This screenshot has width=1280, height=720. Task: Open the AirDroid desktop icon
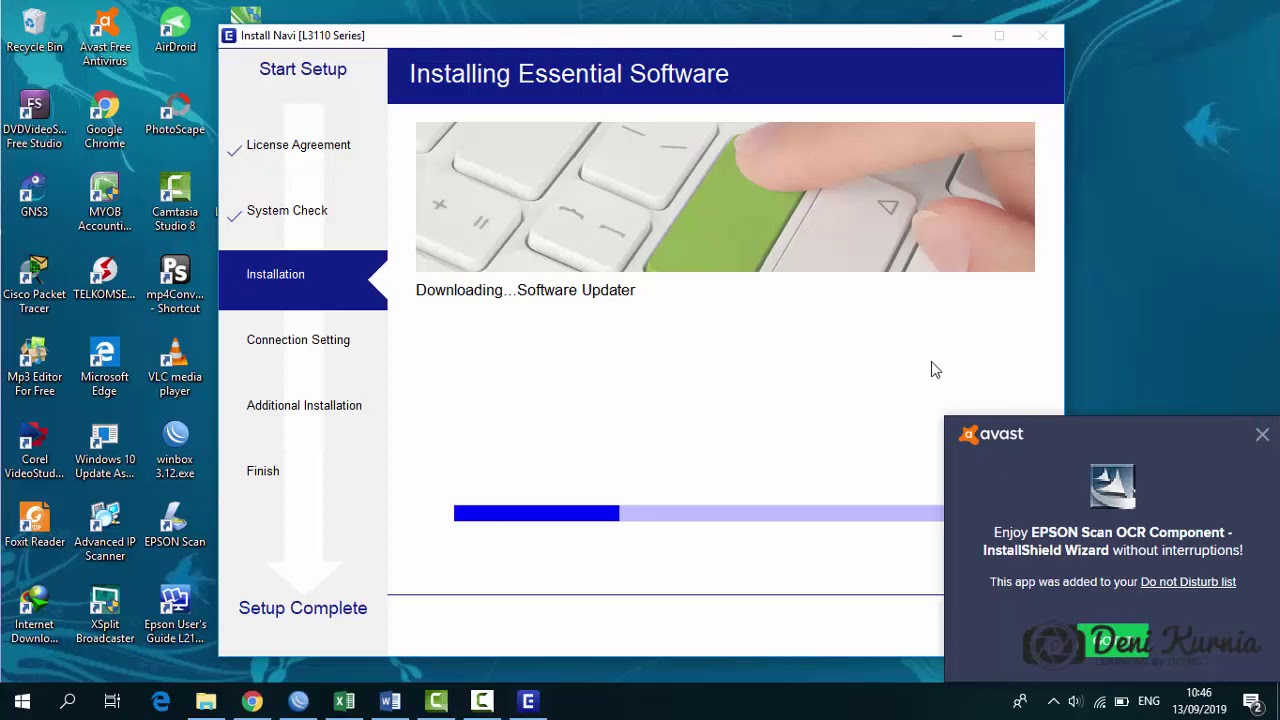click(x=175, y=31)
